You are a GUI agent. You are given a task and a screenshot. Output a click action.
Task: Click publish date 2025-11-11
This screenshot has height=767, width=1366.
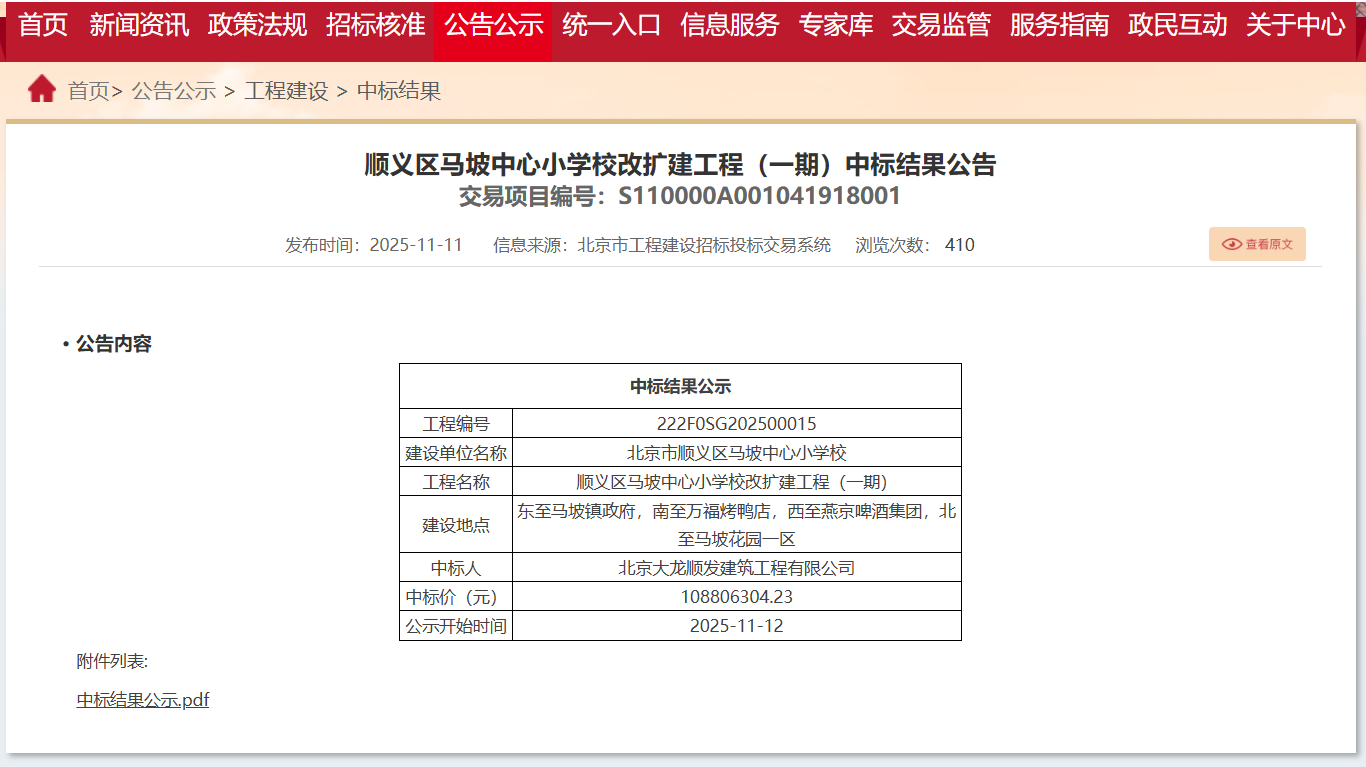click(416, 245)
